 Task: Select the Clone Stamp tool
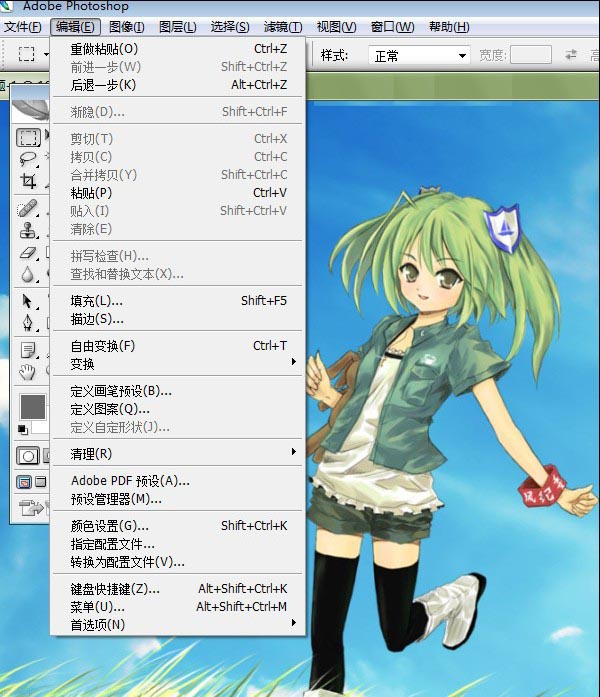[x=29, y=231]
